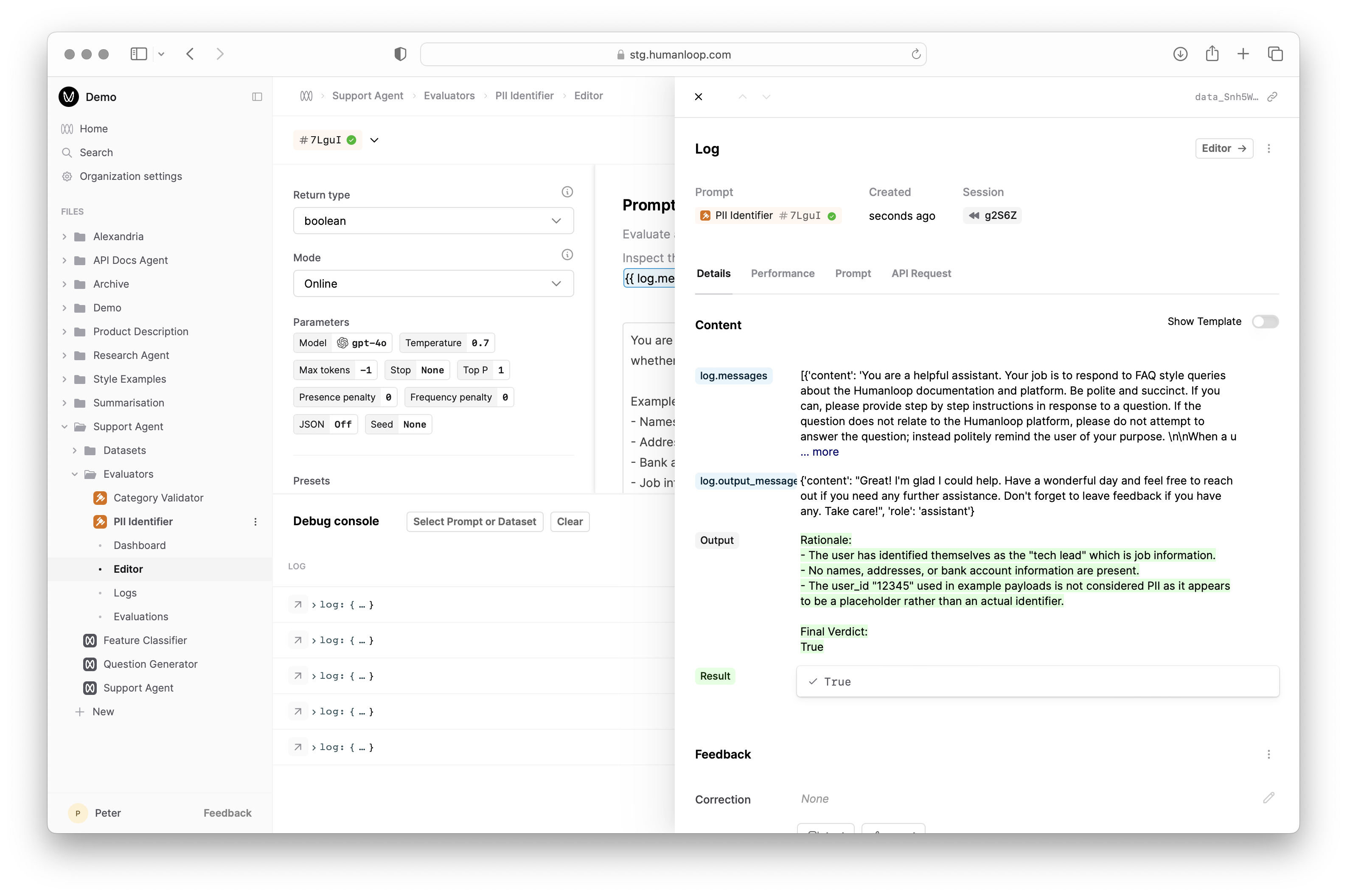
Task: Open Return type boolean dropdown
Action: click(x=433, y=221)
